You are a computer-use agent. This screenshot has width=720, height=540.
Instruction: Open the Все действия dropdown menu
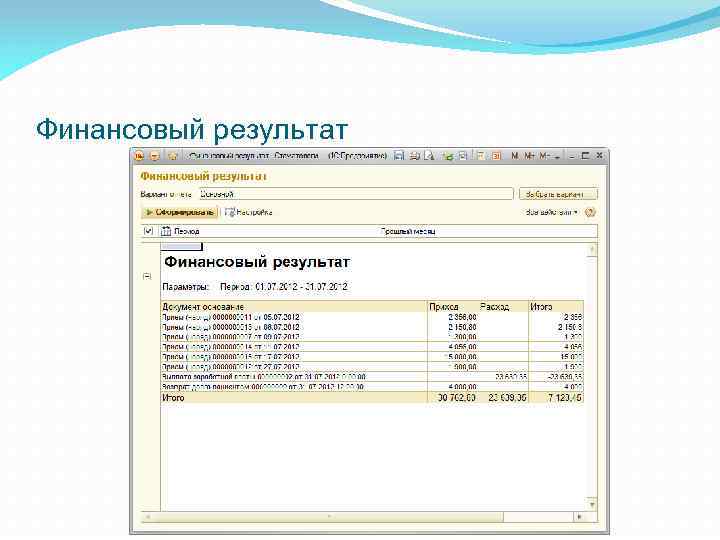click(x=551, y=212)
